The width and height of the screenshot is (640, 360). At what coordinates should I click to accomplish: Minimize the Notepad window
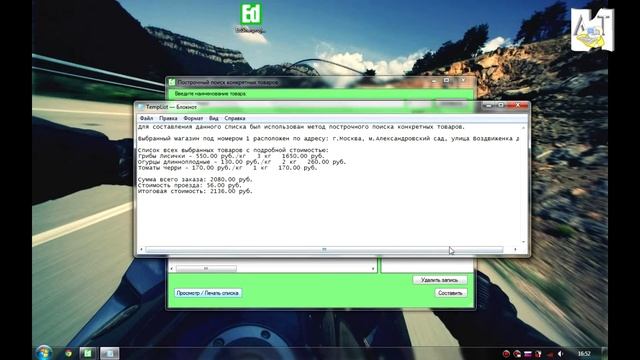coord(488,106)
